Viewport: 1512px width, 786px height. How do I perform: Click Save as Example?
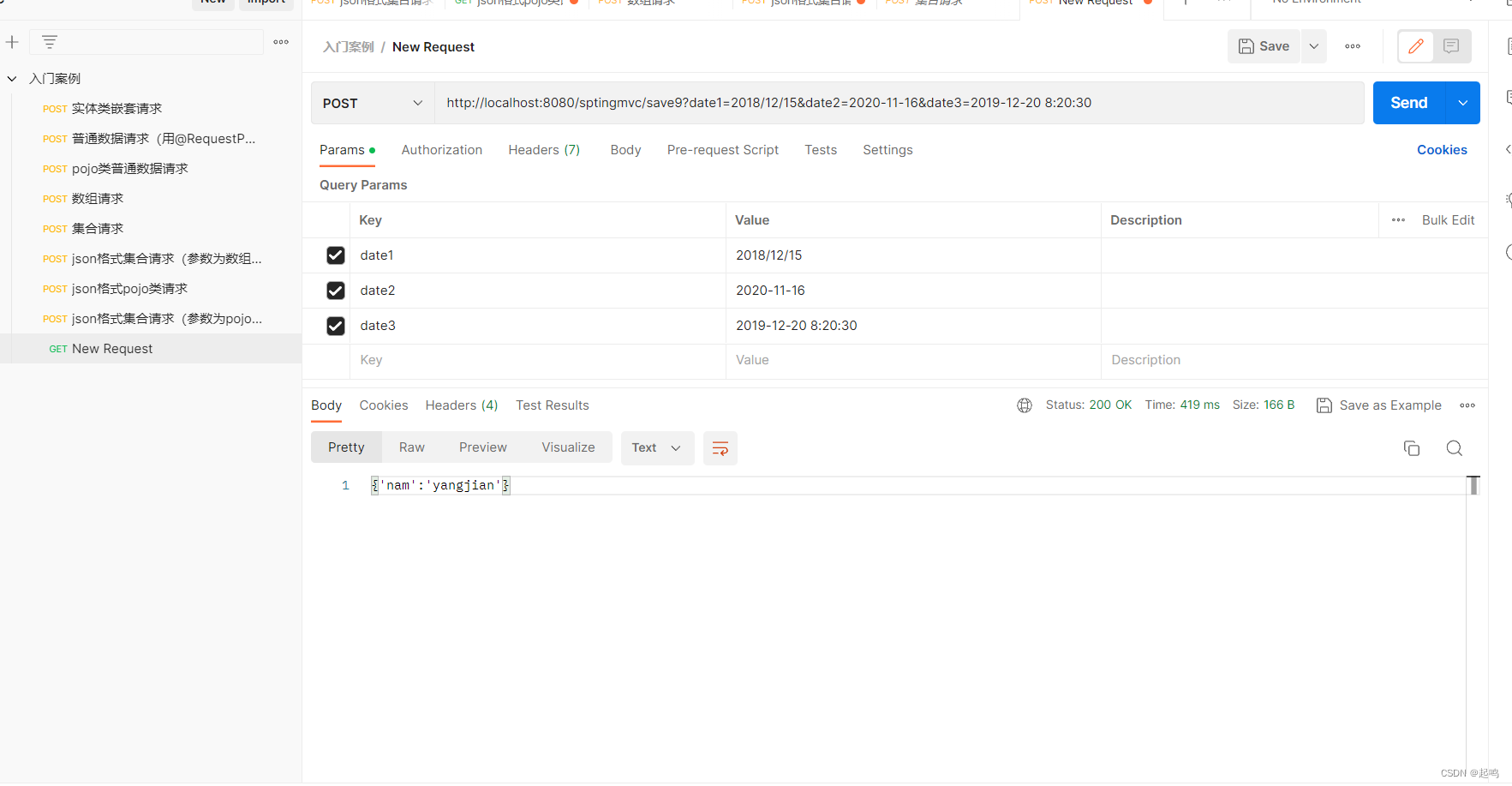(x=1379, y=405)
